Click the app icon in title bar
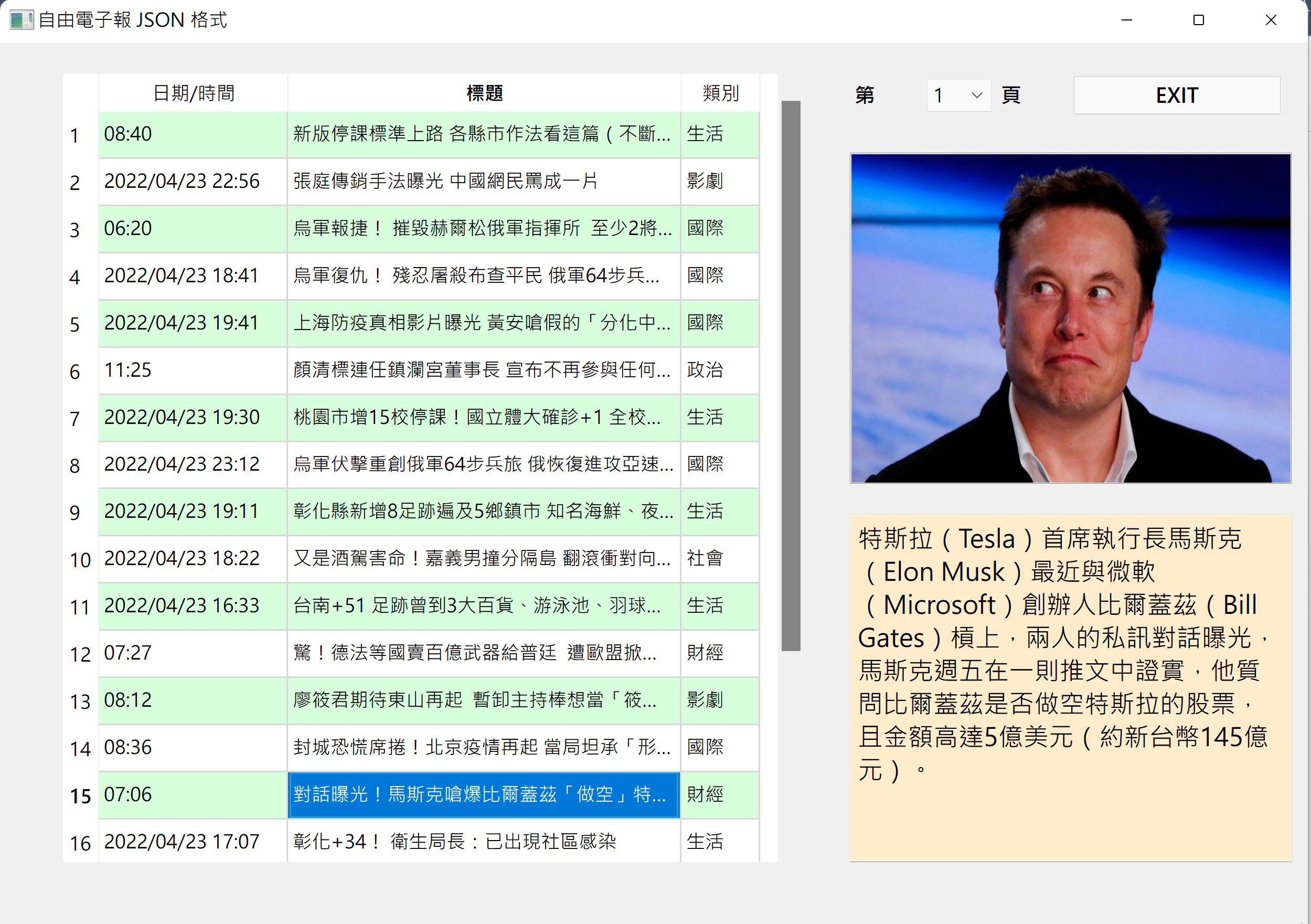Screen dimensions: 1311x924 click(x=21, y=20)
